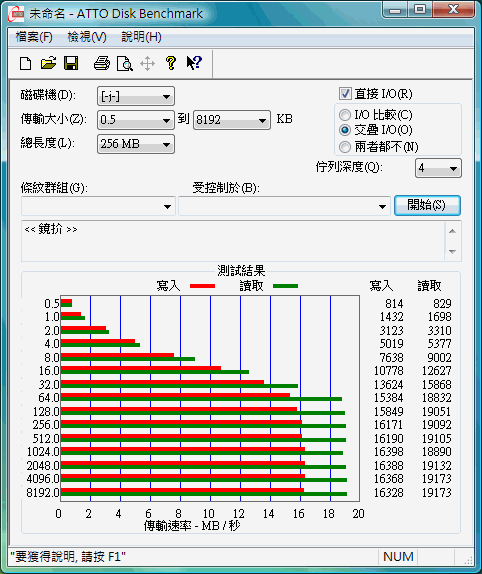This screenshot has width=482, height=574.
Task: Click the 512.0 row read value 19105
Action: [x=437, y=439]
